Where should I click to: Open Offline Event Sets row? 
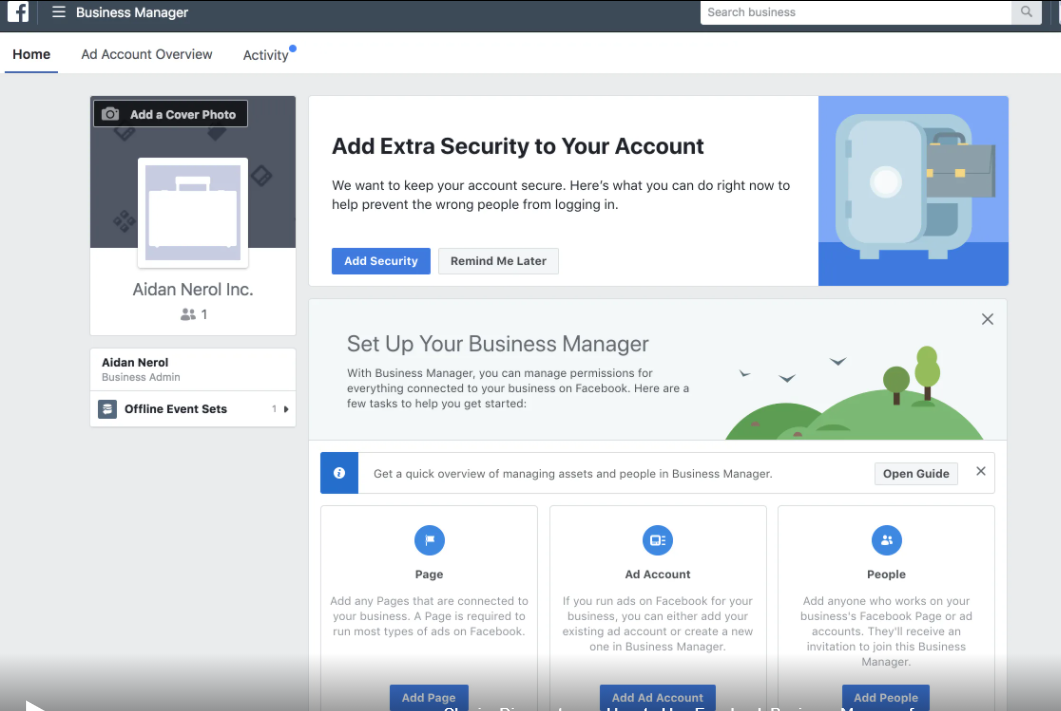coord(193,409)
